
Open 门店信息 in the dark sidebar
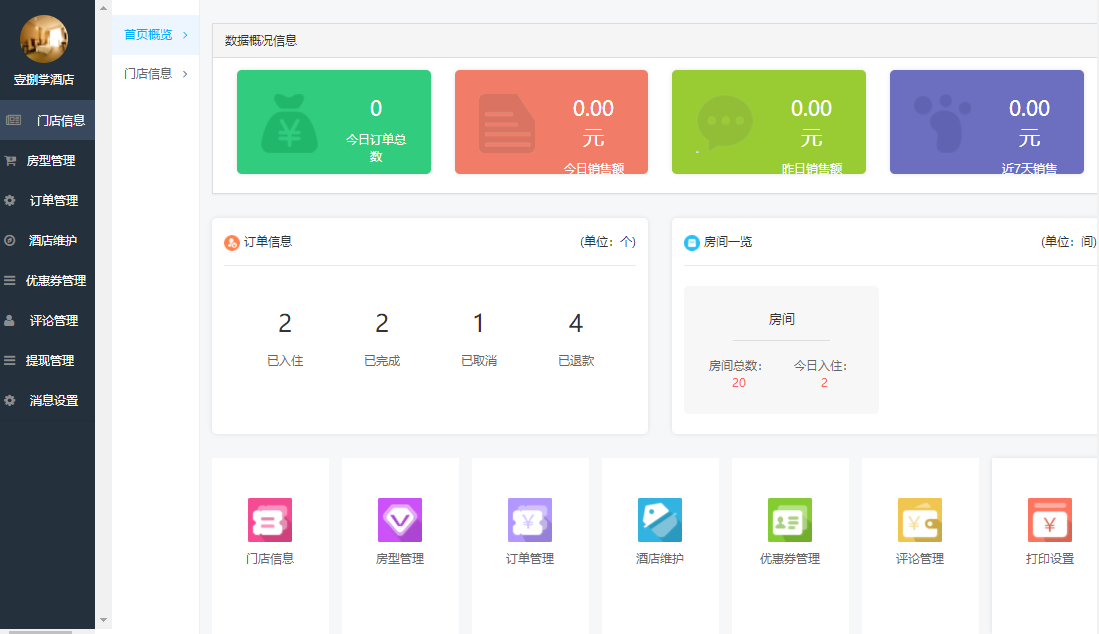47,120
